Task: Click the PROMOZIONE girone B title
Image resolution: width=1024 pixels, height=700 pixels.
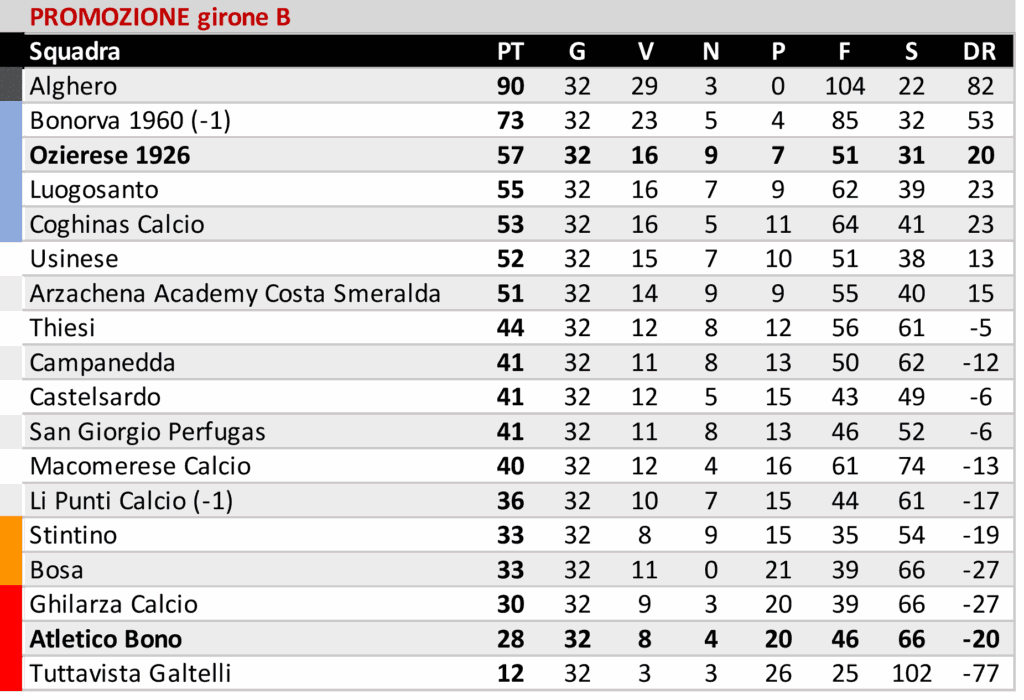Action: tap(160, 17)
